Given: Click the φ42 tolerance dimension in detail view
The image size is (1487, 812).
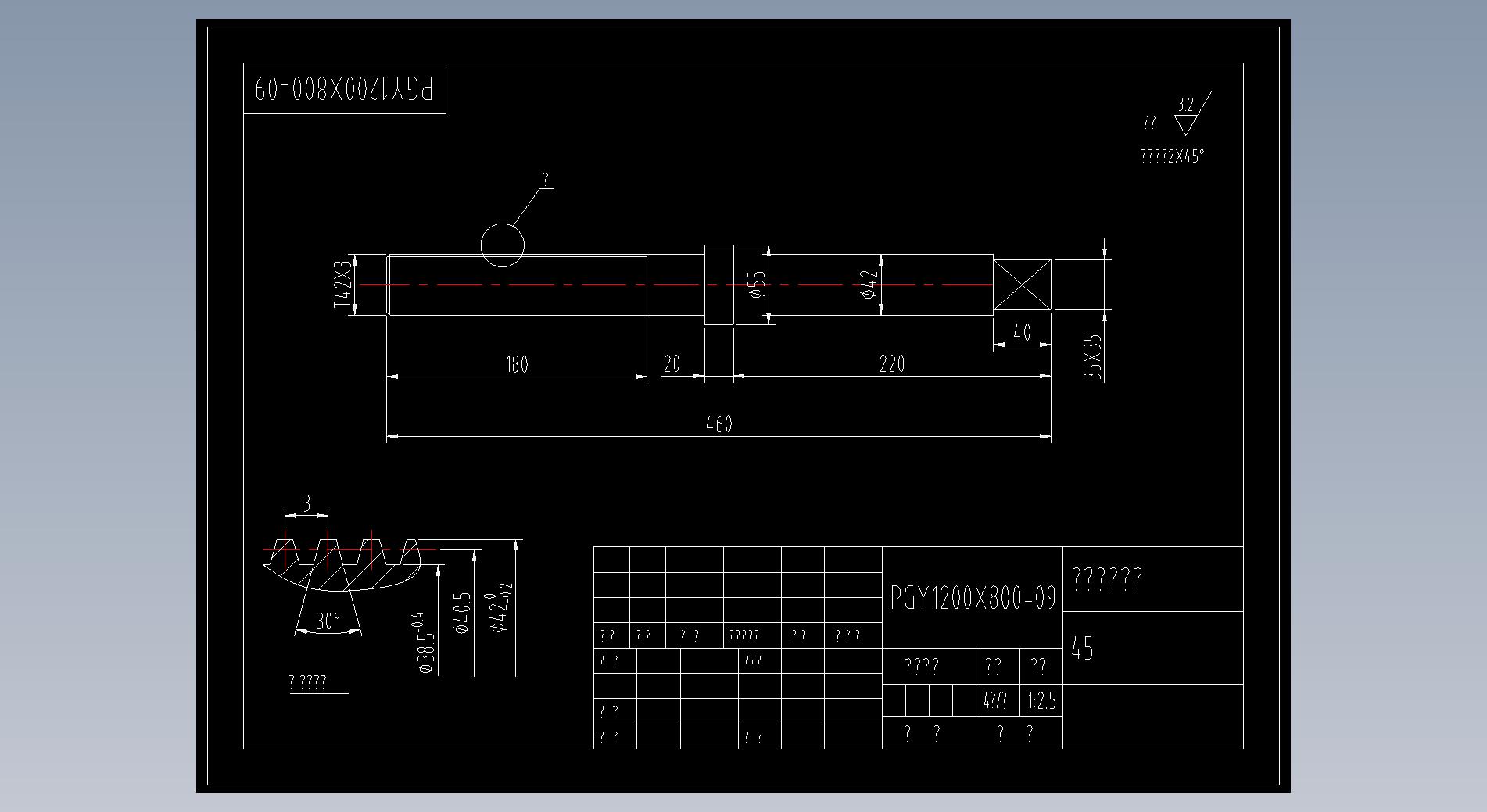Looking at the screenshot, I should pyautogui.click(x=500, y=607).
